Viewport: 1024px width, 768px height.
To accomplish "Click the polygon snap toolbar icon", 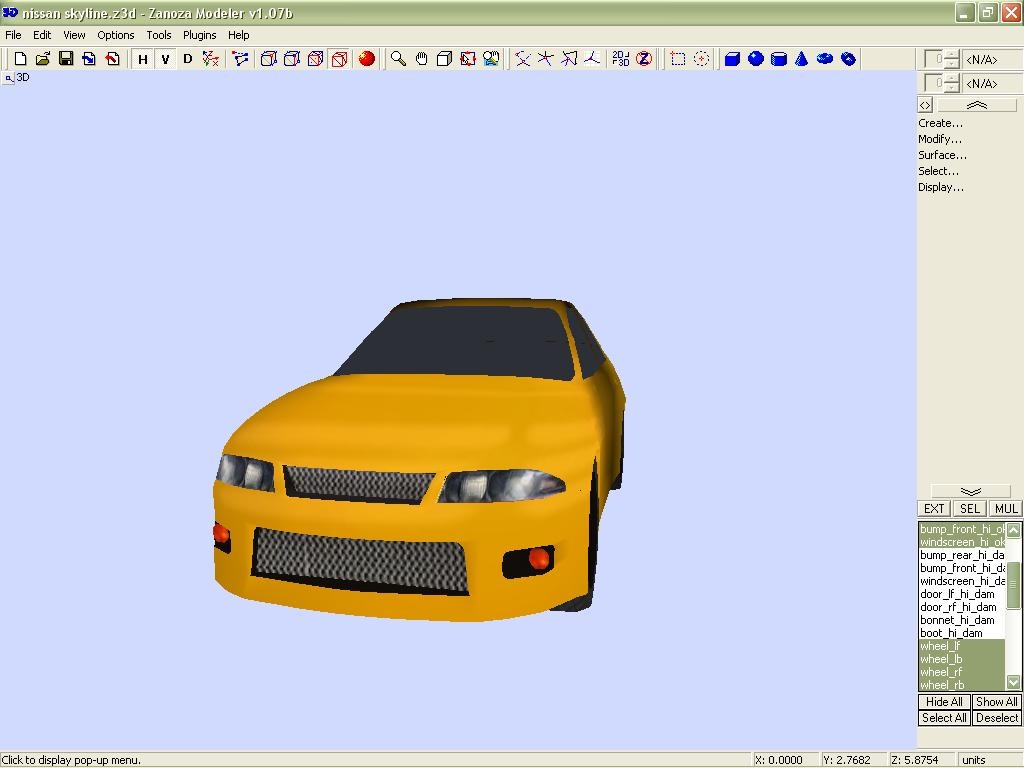I will tap(568, 59).
